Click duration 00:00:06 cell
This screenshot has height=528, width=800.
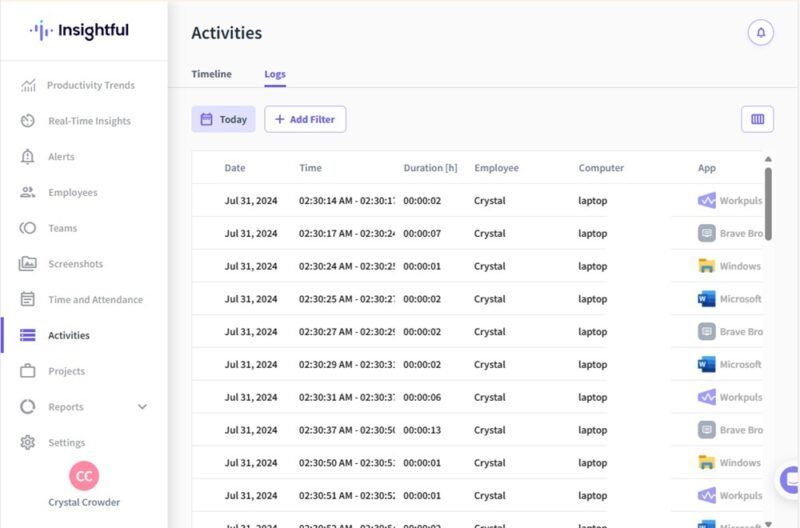point(422,397)
